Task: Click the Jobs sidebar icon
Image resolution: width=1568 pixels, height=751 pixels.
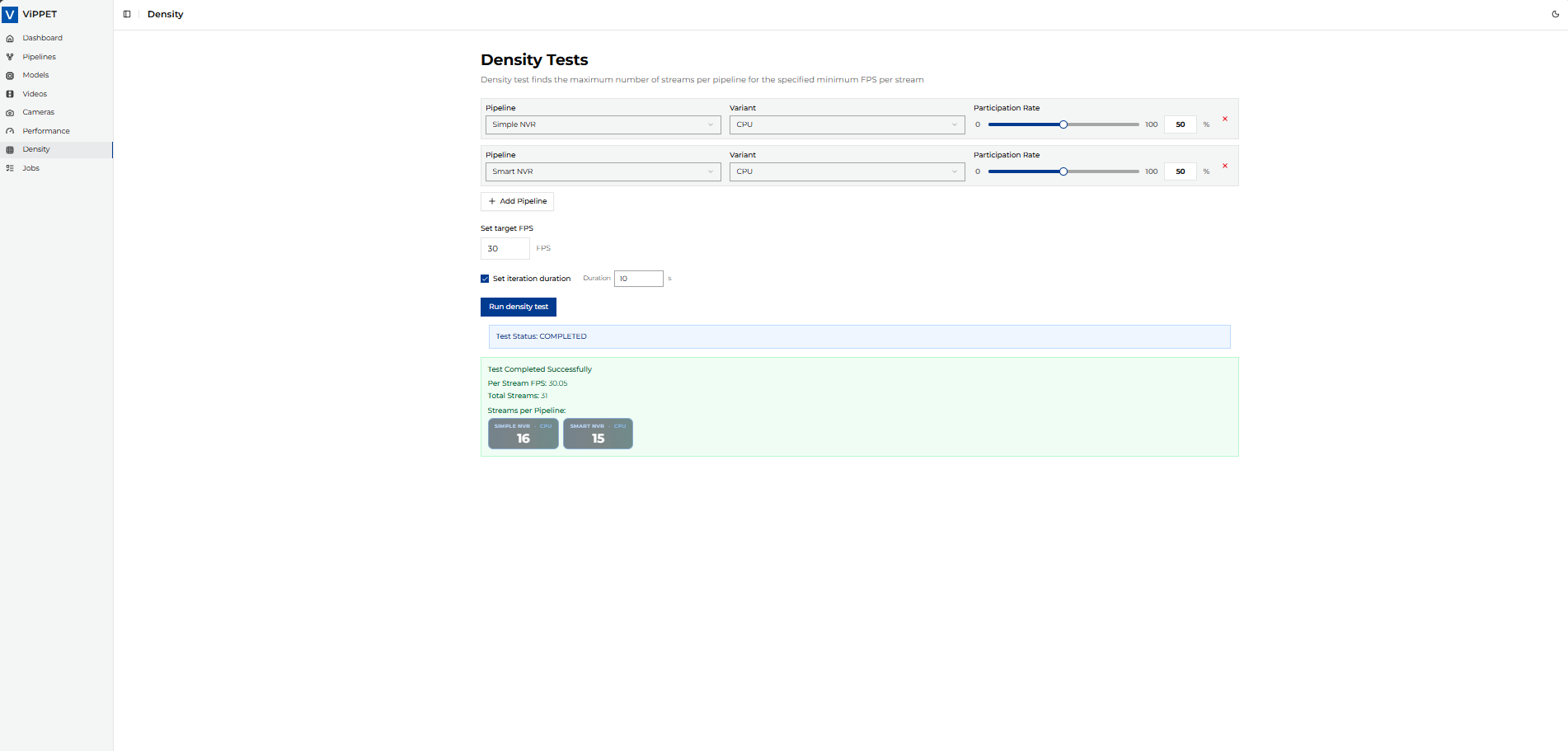Action: pyautogui.click(x=9, y=167)
